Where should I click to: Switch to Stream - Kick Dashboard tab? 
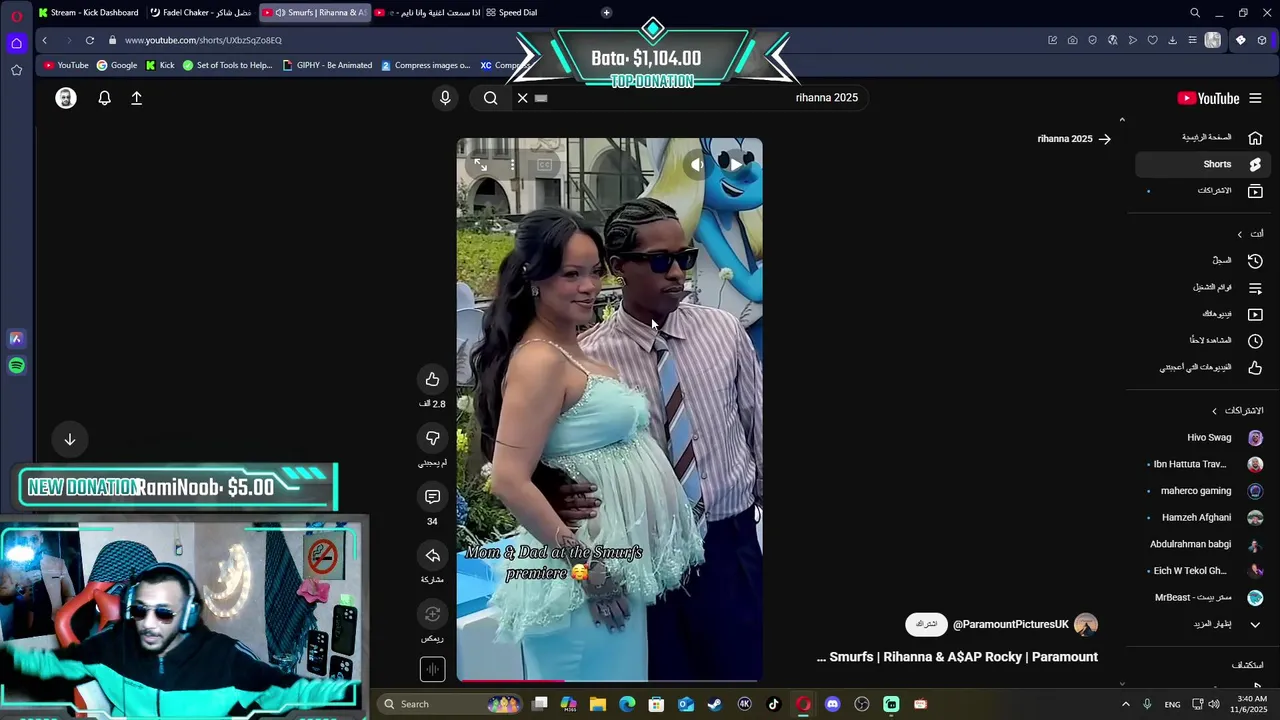88,12
